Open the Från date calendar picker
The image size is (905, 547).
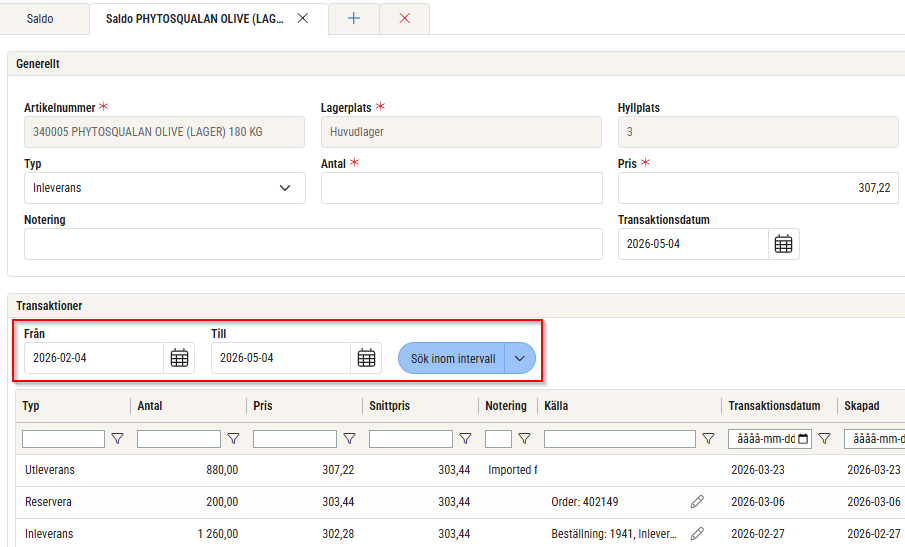point(179,358)
